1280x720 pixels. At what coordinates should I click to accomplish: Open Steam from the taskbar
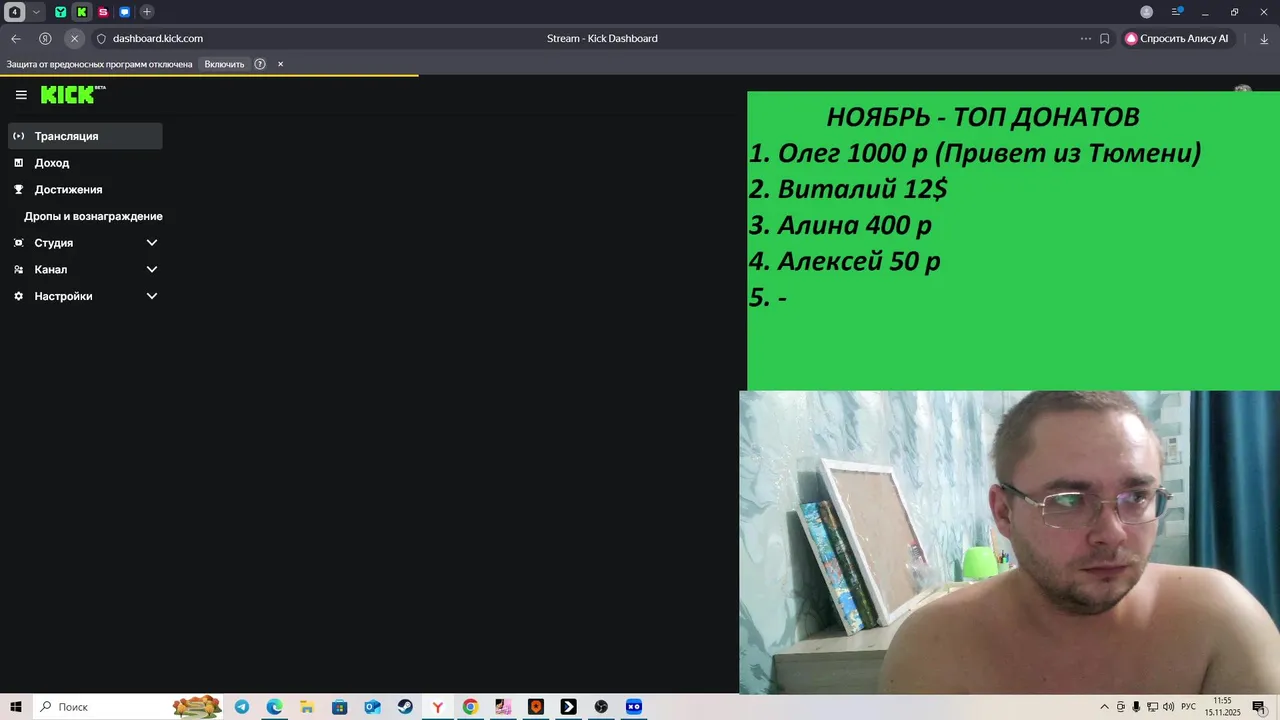point(405,707)
